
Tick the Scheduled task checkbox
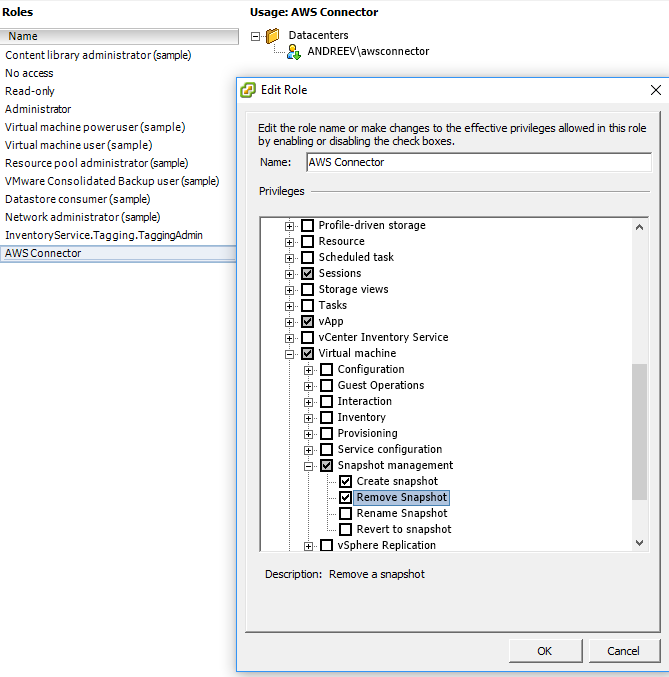click(x=308, y=257)
